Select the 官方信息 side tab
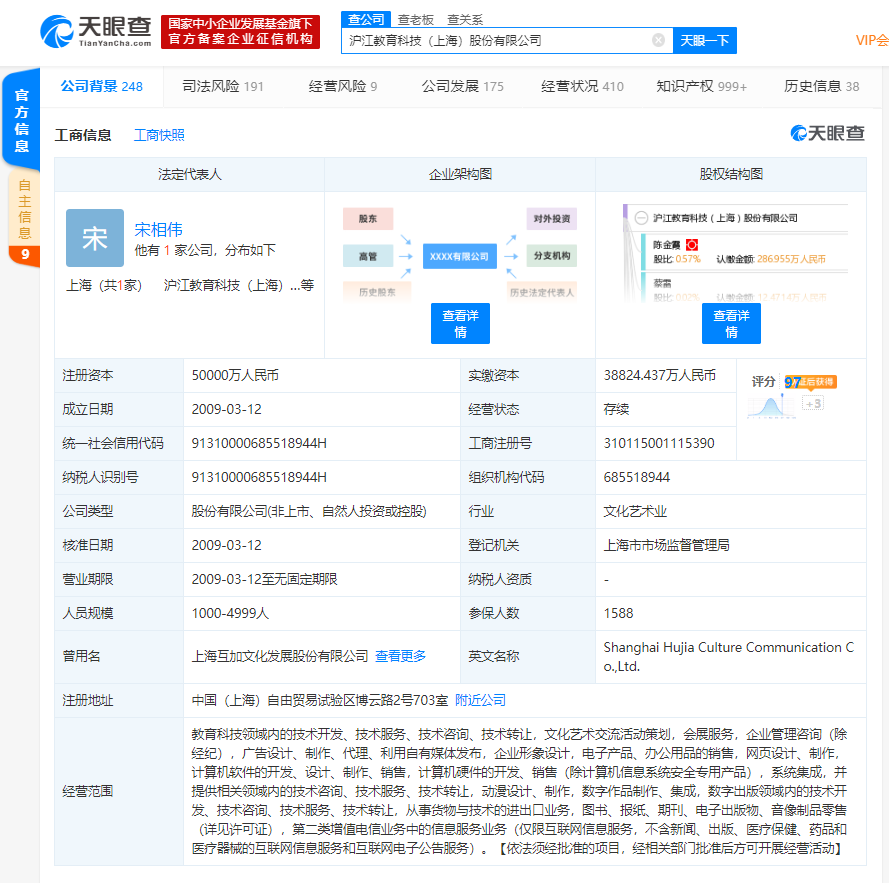 point(22,120)
